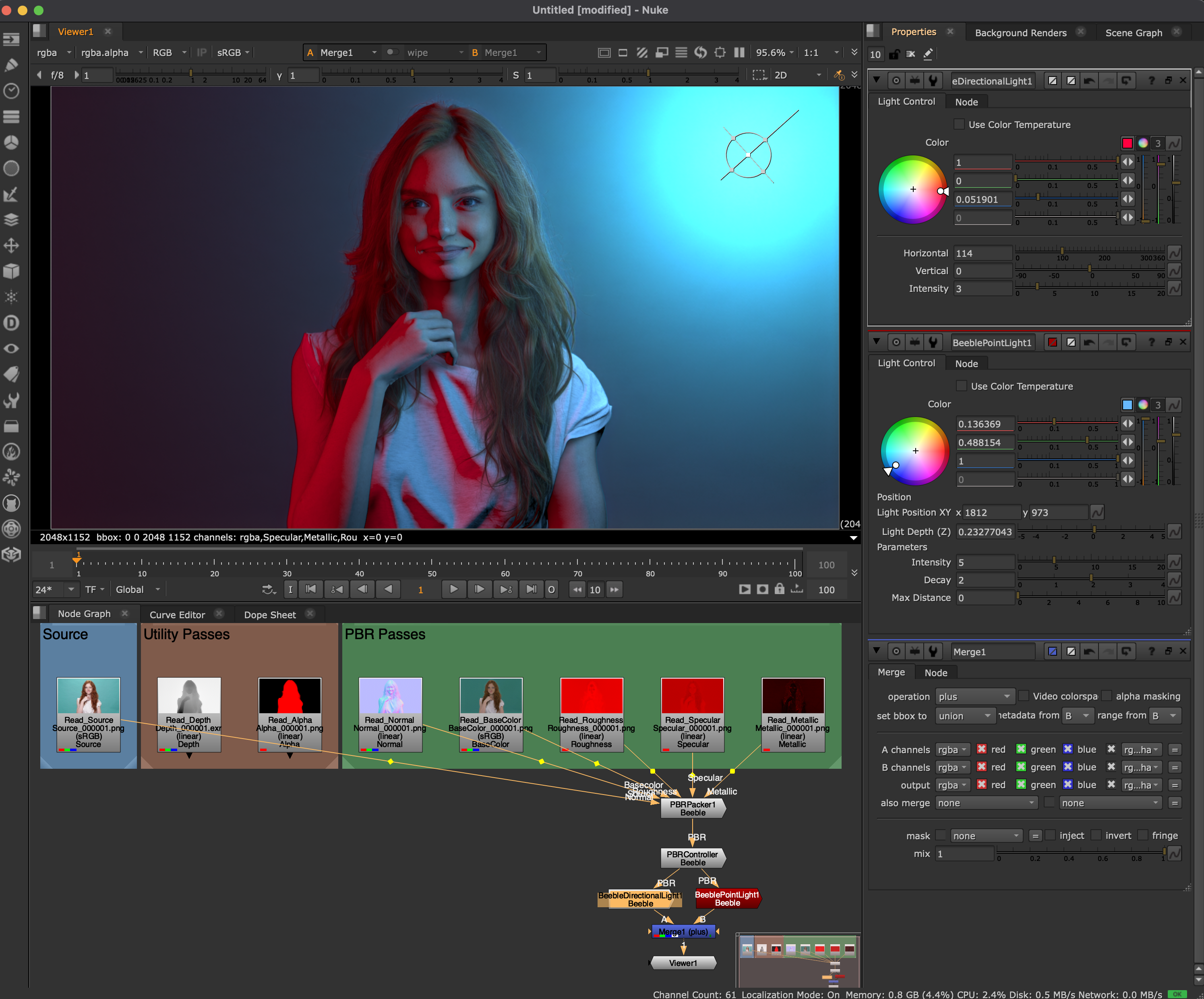Viewport: 1204px width, 999px height.
Task: Enable Use Color Temperature for BeeblePointLight1
Action: point(962,386)
